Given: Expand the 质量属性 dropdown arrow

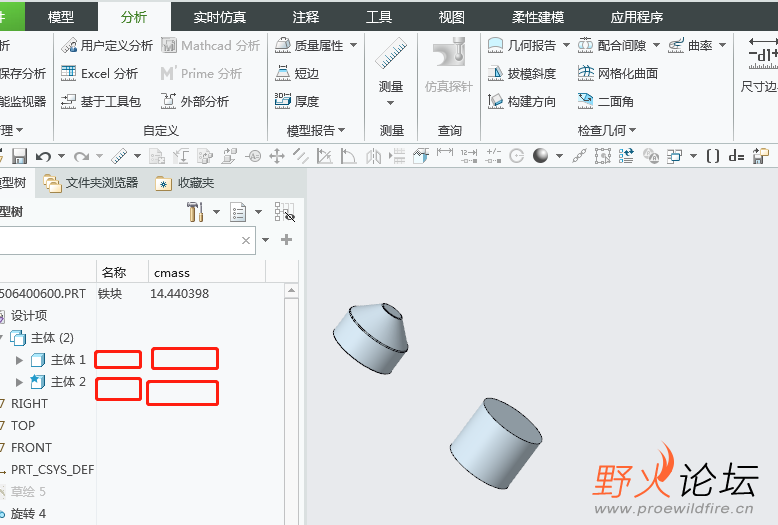Looking at the screenshot, I should click(353, 45).
